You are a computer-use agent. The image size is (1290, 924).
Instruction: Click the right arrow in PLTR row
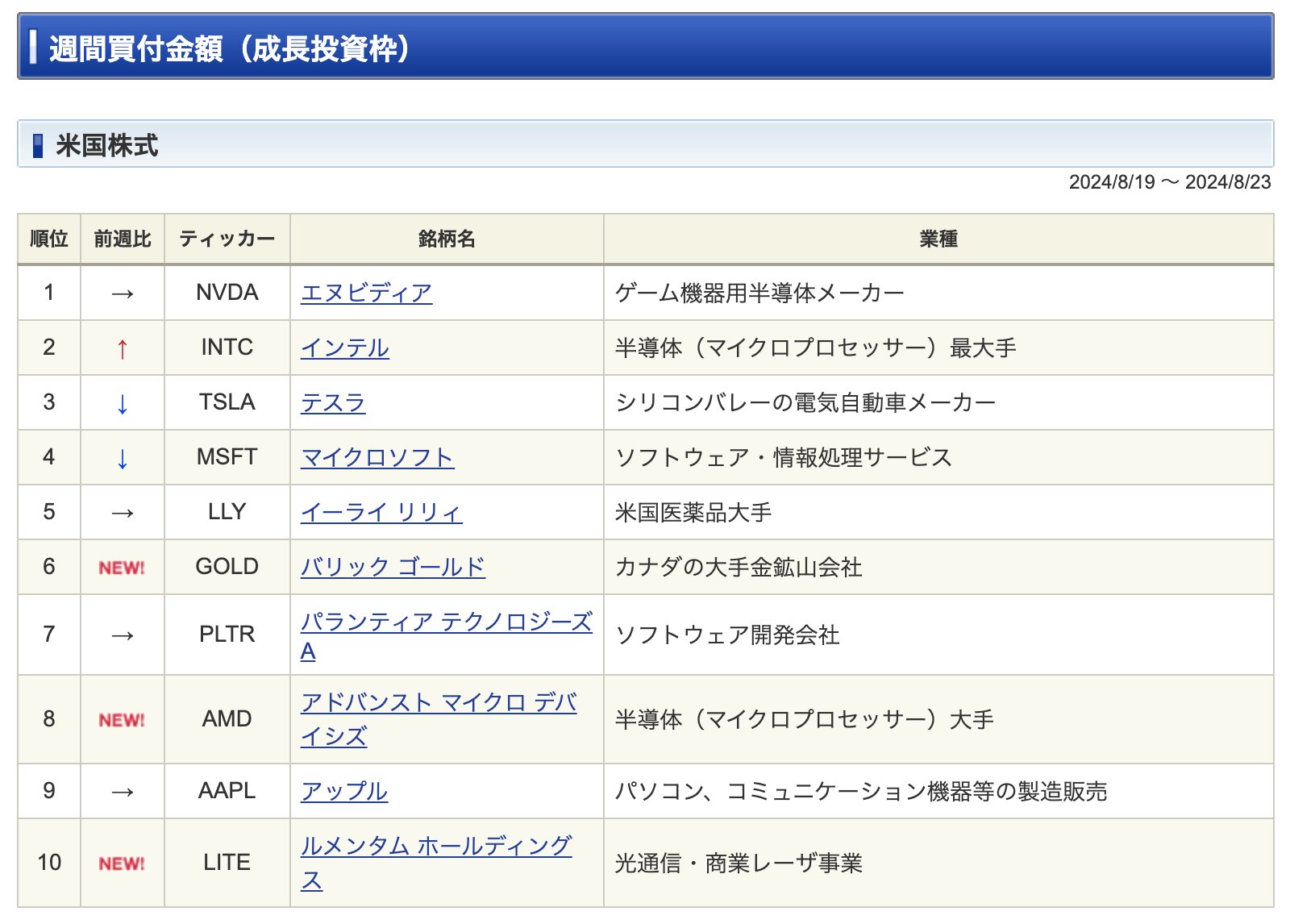[x=122, y=636]
